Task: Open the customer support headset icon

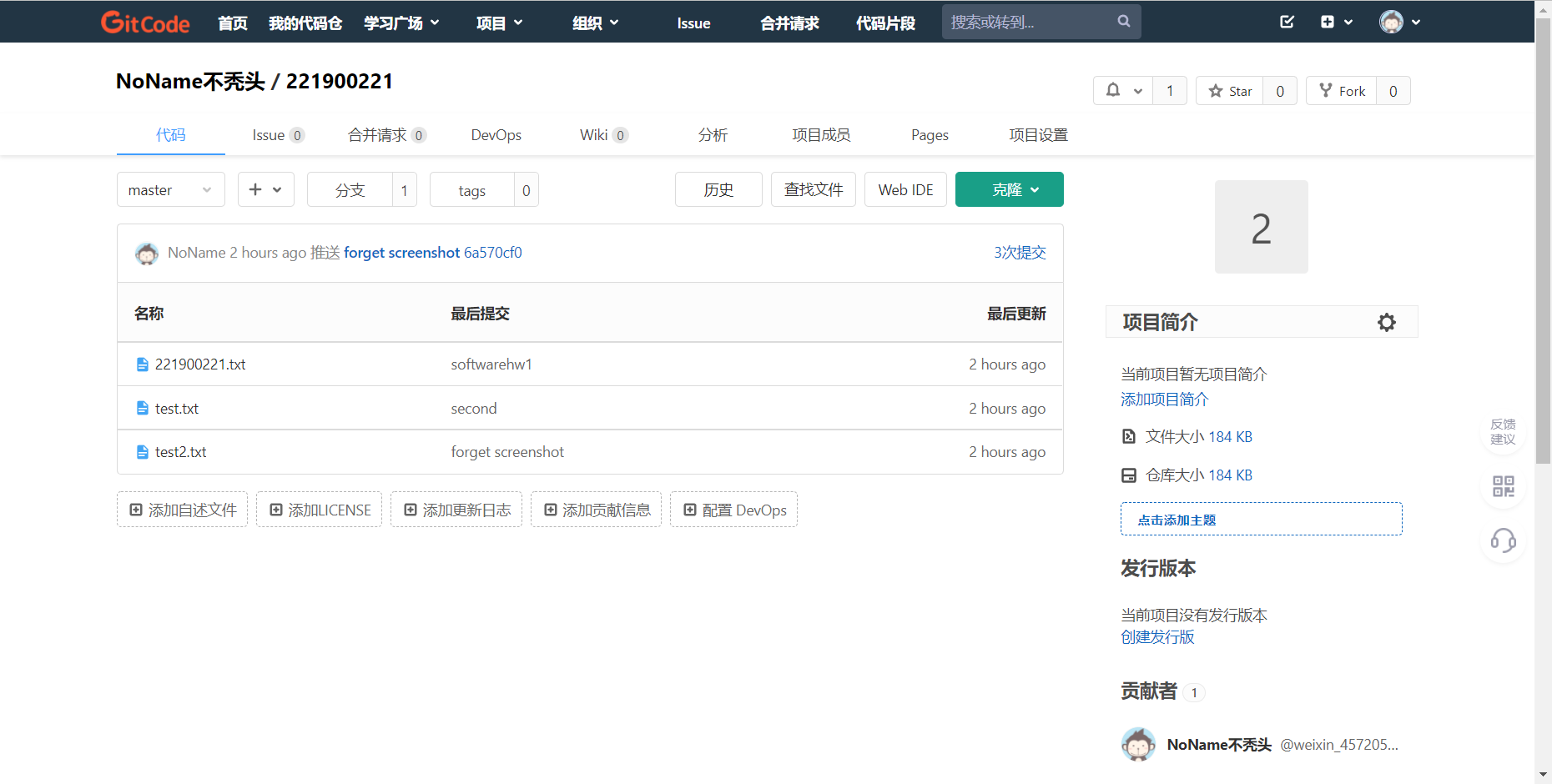Action: point(1503,540)
